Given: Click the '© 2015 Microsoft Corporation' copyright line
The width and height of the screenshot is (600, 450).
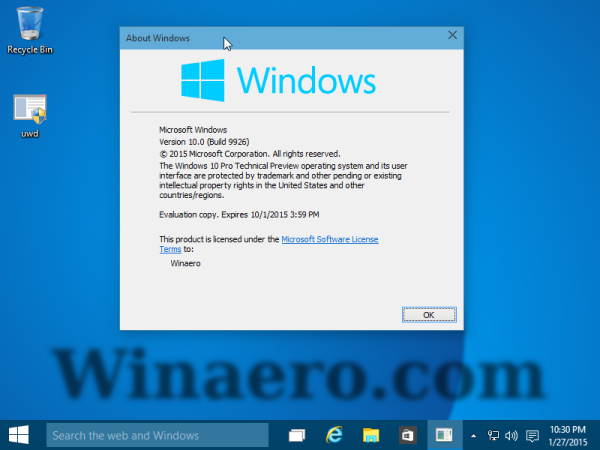Looking at the screenshot, I should [x=249, y=154].
